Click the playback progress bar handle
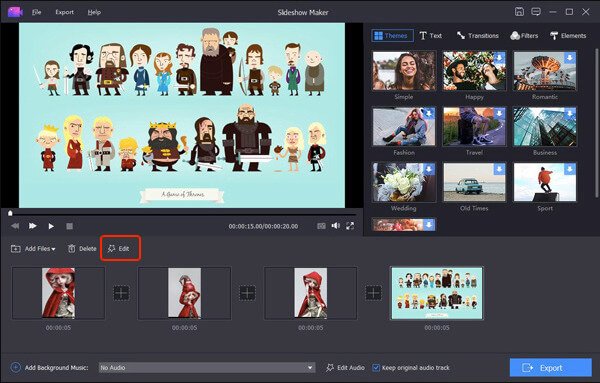 tap(10, 213)
